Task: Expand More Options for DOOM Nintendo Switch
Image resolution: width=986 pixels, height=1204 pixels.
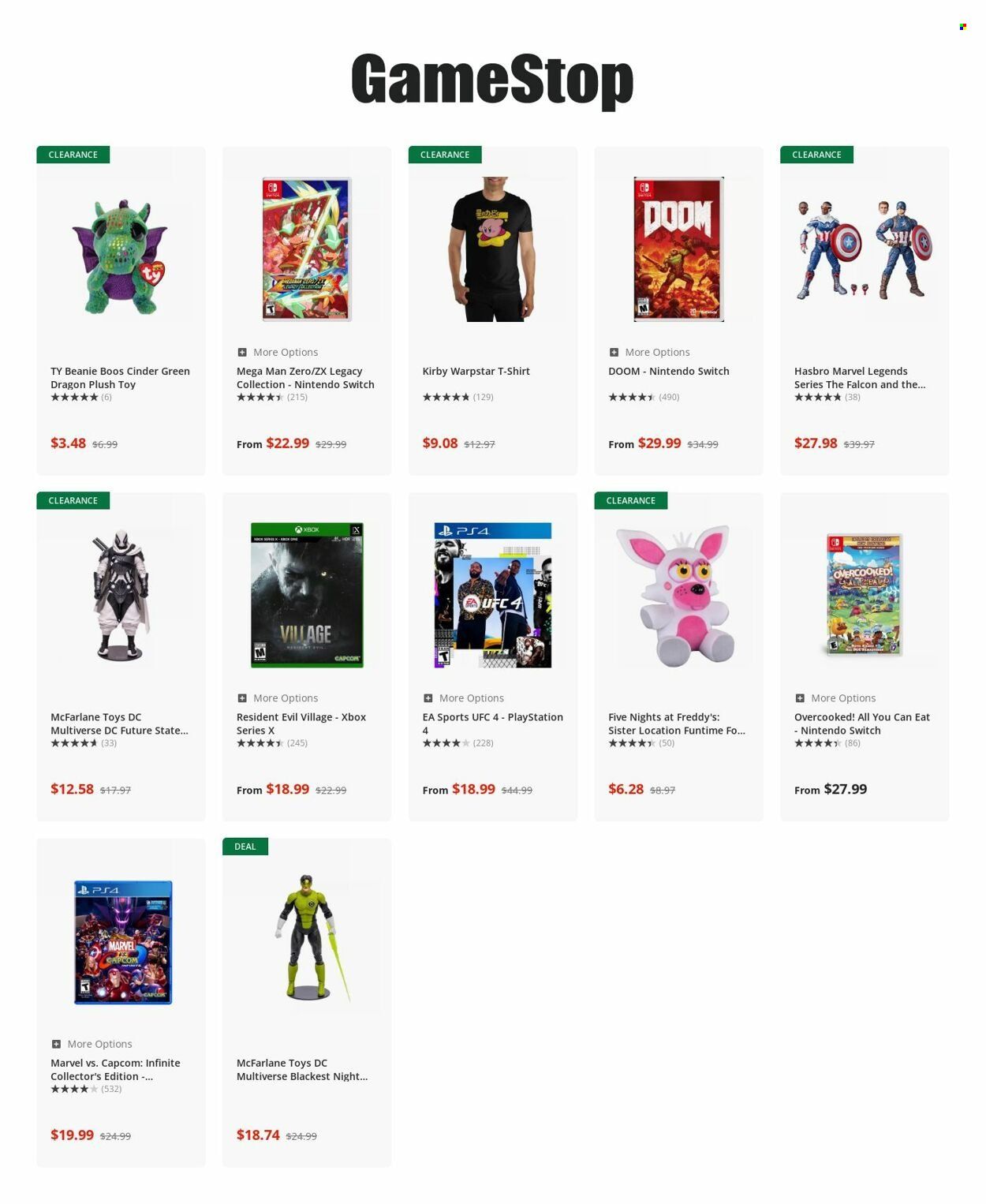Action: coord(649,352)
